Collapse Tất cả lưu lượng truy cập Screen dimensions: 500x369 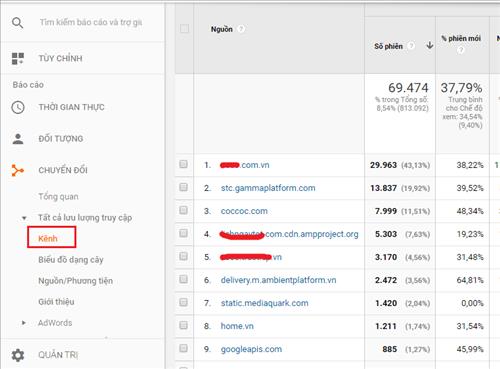click(24, 218)
